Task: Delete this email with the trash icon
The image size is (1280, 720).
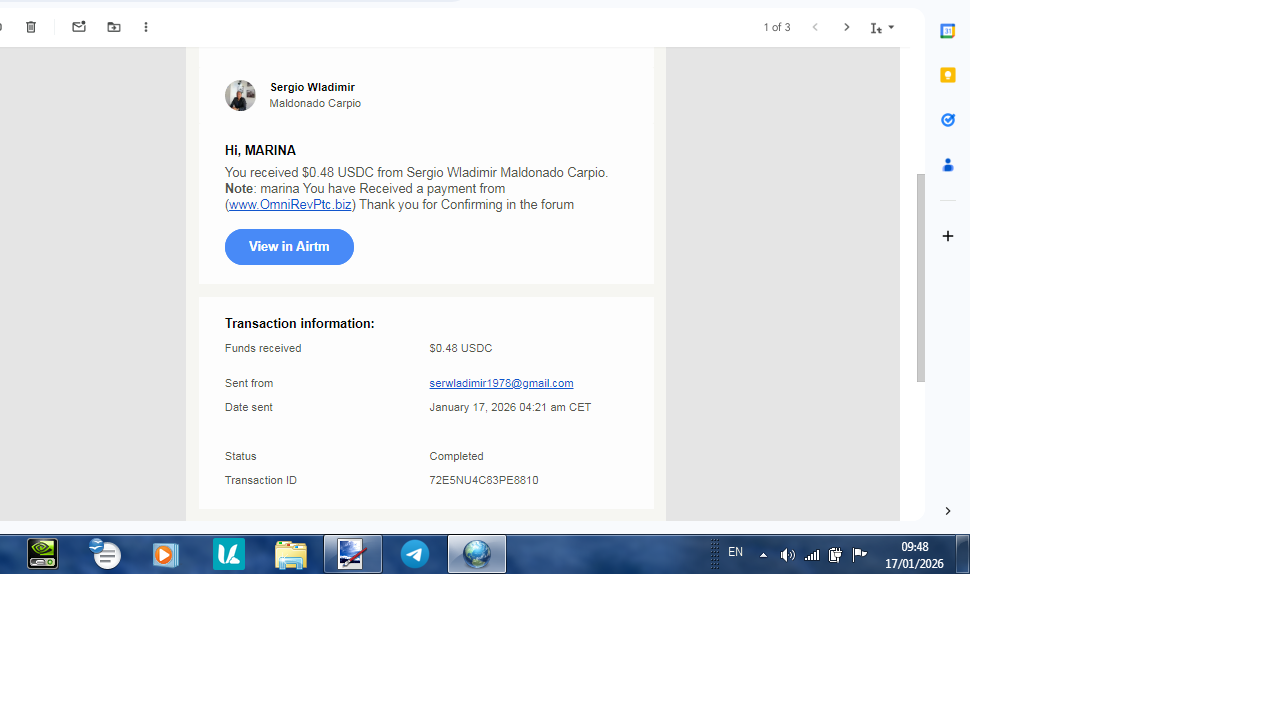Action: coord(31,27)
